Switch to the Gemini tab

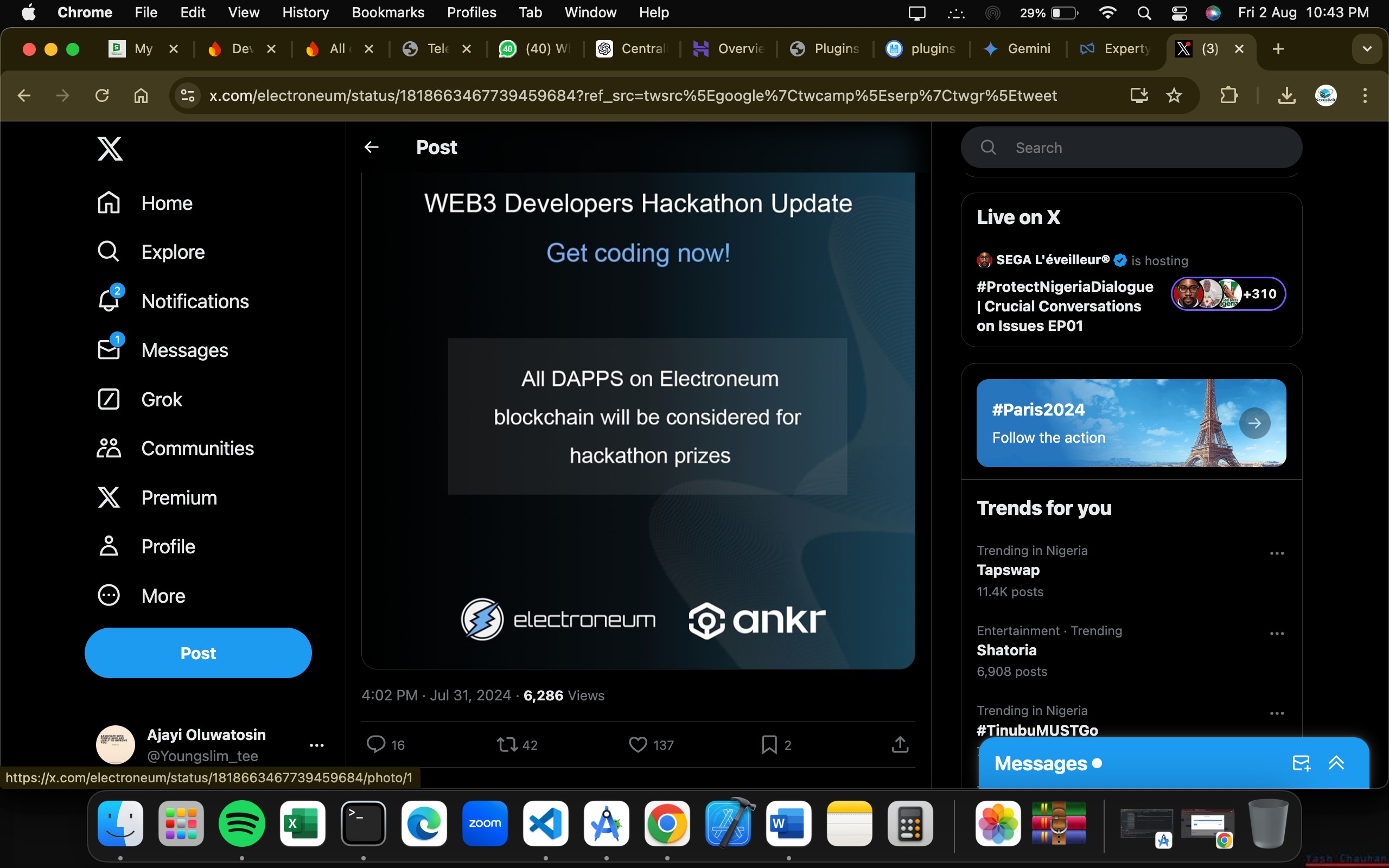(1017, 49)
